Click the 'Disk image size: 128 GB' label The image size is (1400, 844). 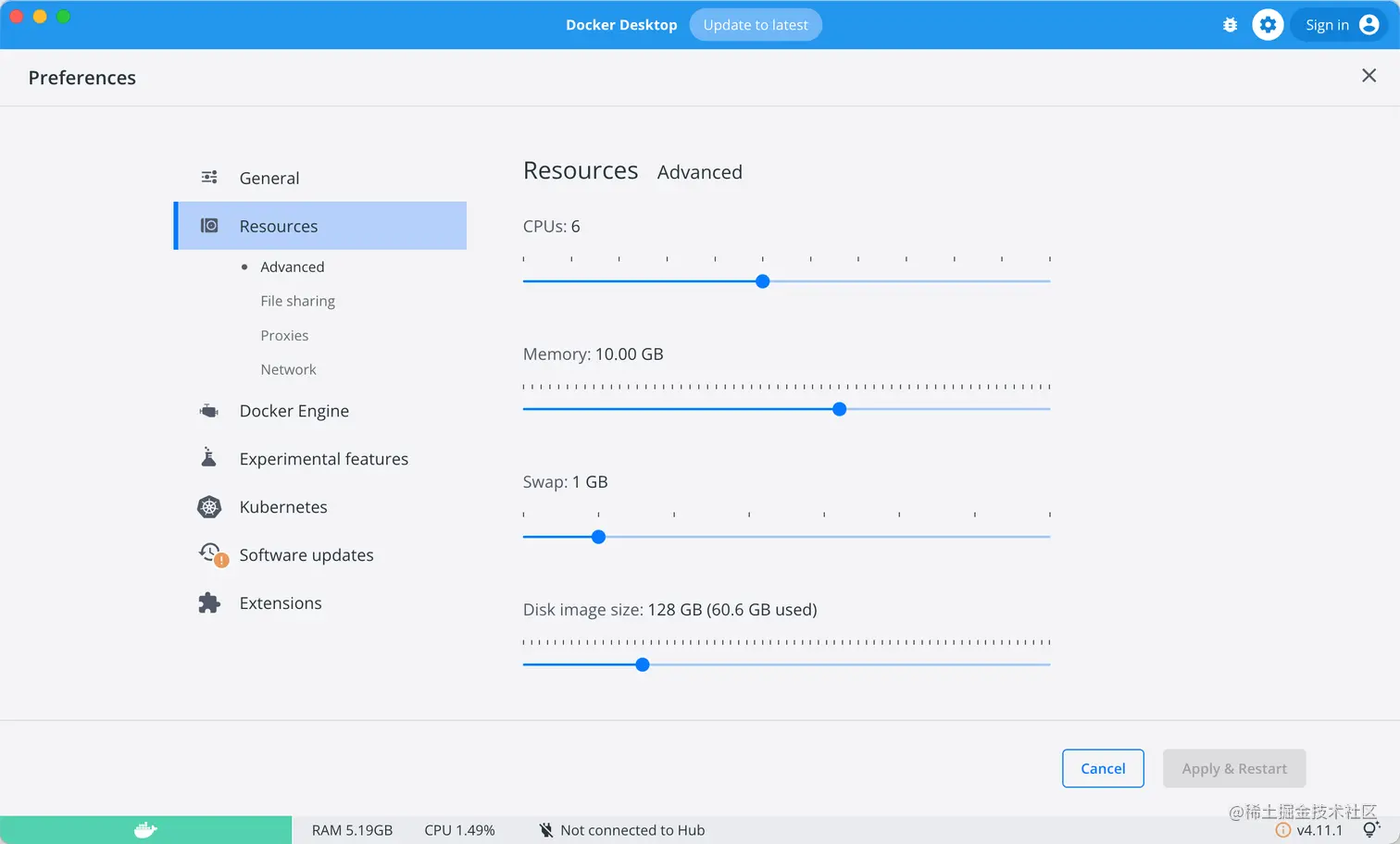[670, 609]
